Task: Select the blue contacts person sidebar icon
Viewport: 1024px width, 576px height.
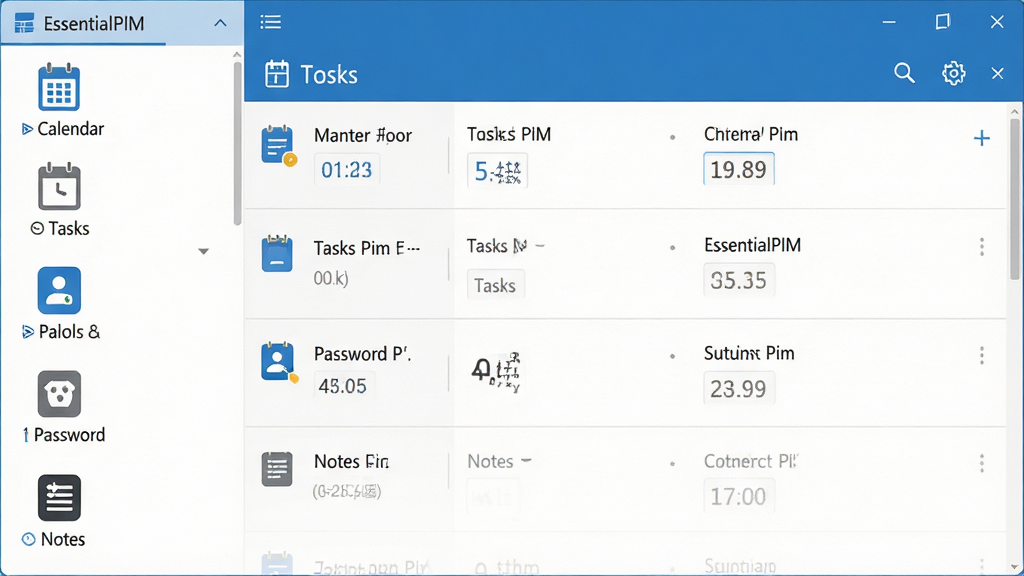Action: coord(59,290)
